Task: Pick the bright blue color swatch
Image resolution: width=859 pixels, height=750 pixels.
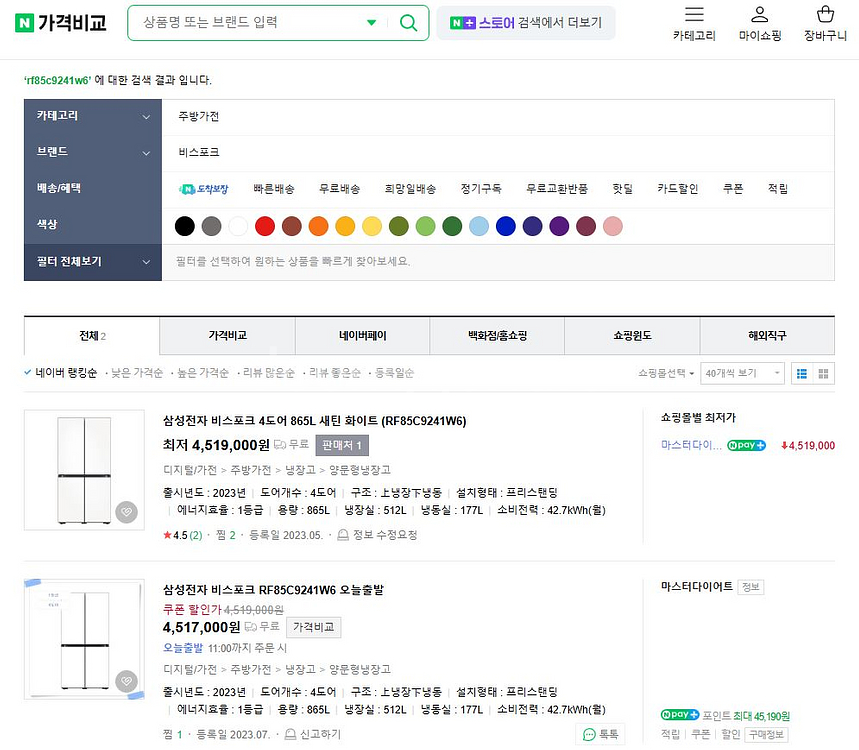Action: (506, 226)
